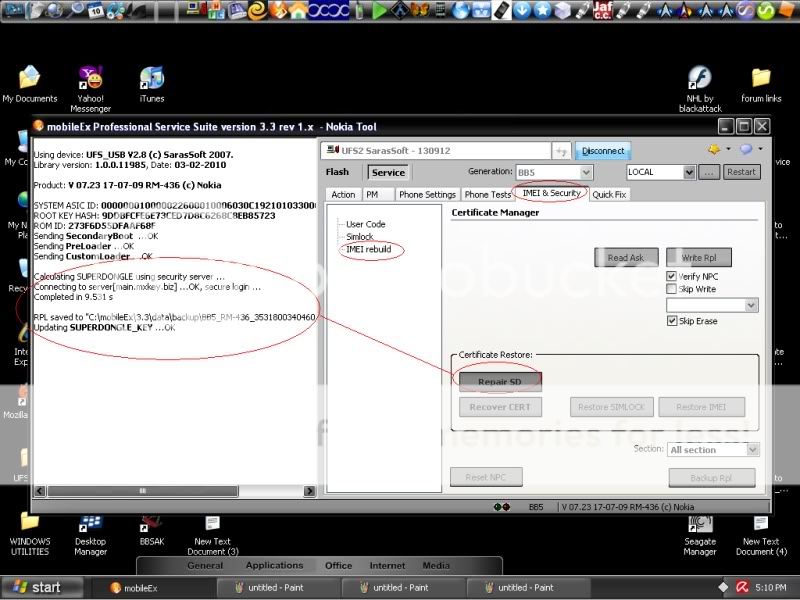Open the blue download arrow dock icon
This screenshot has height=600, width=800.
tap(522, 11)
